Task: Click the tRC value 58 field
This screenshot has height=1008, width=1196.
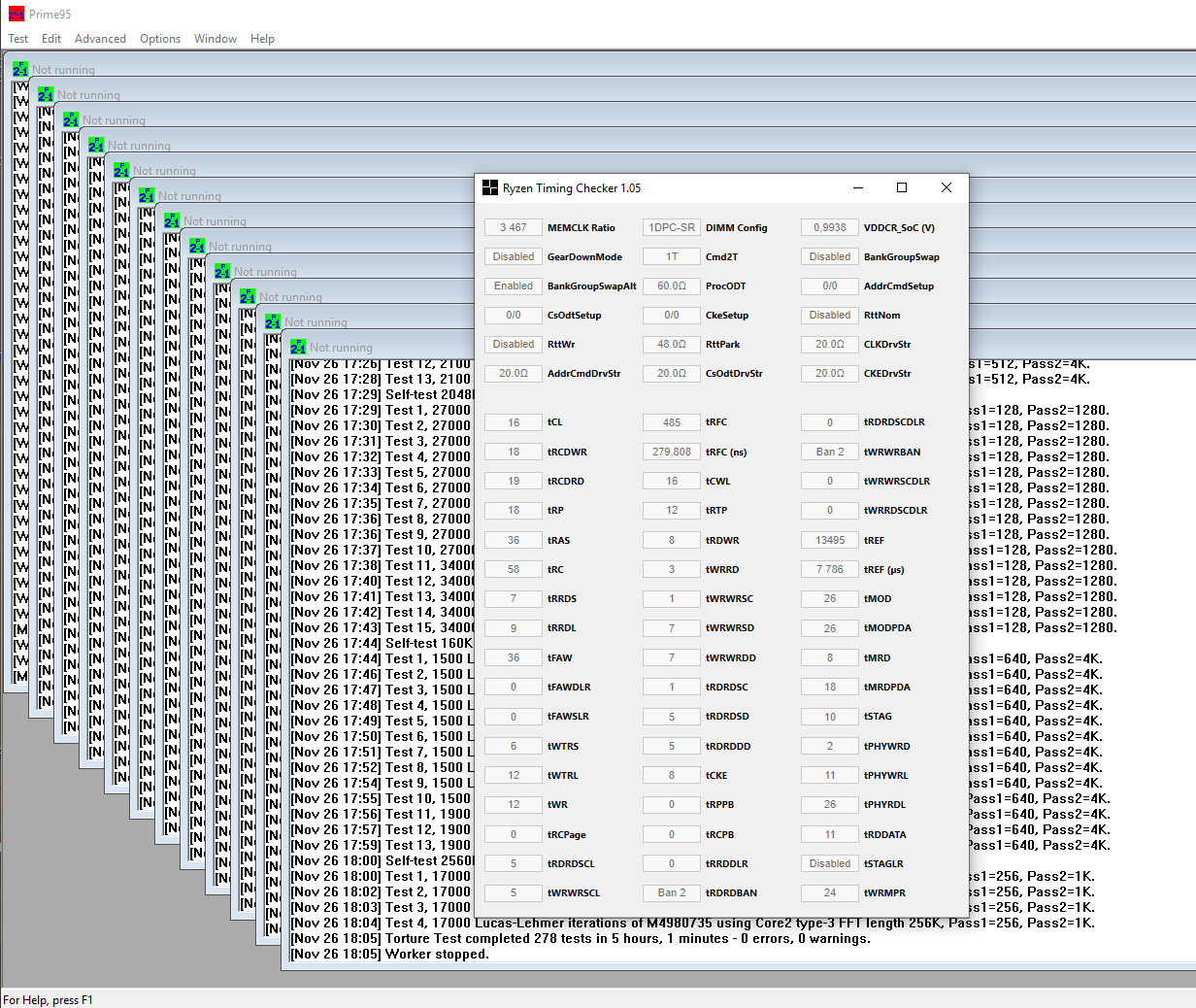Action: [514, 569]
